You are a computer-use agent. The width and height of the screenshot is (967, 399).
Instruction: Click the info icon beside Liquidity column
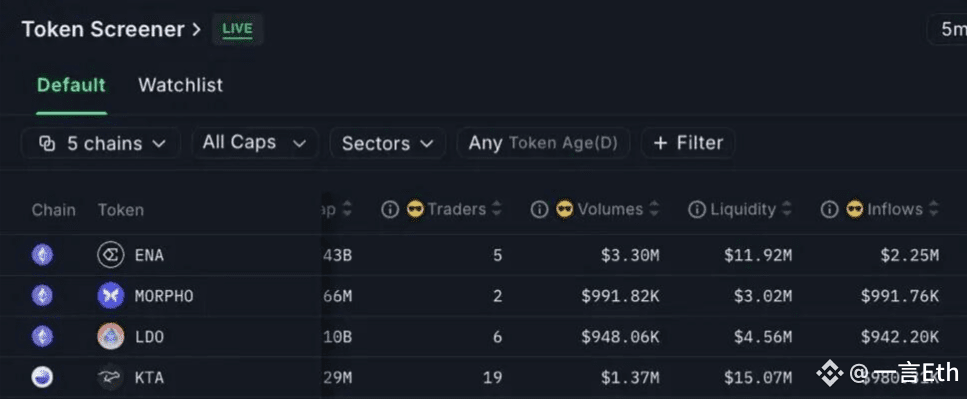[x=696, y=210]
